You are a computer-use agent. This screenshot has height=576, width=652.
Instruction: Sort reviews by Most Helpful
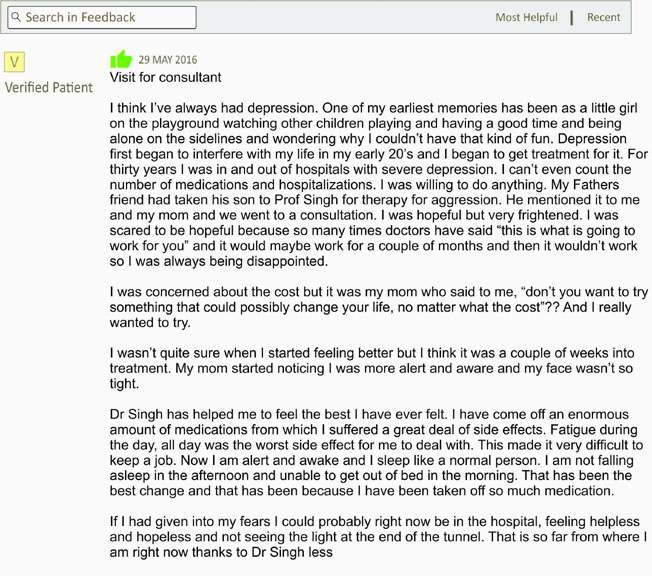coord(526,17)
